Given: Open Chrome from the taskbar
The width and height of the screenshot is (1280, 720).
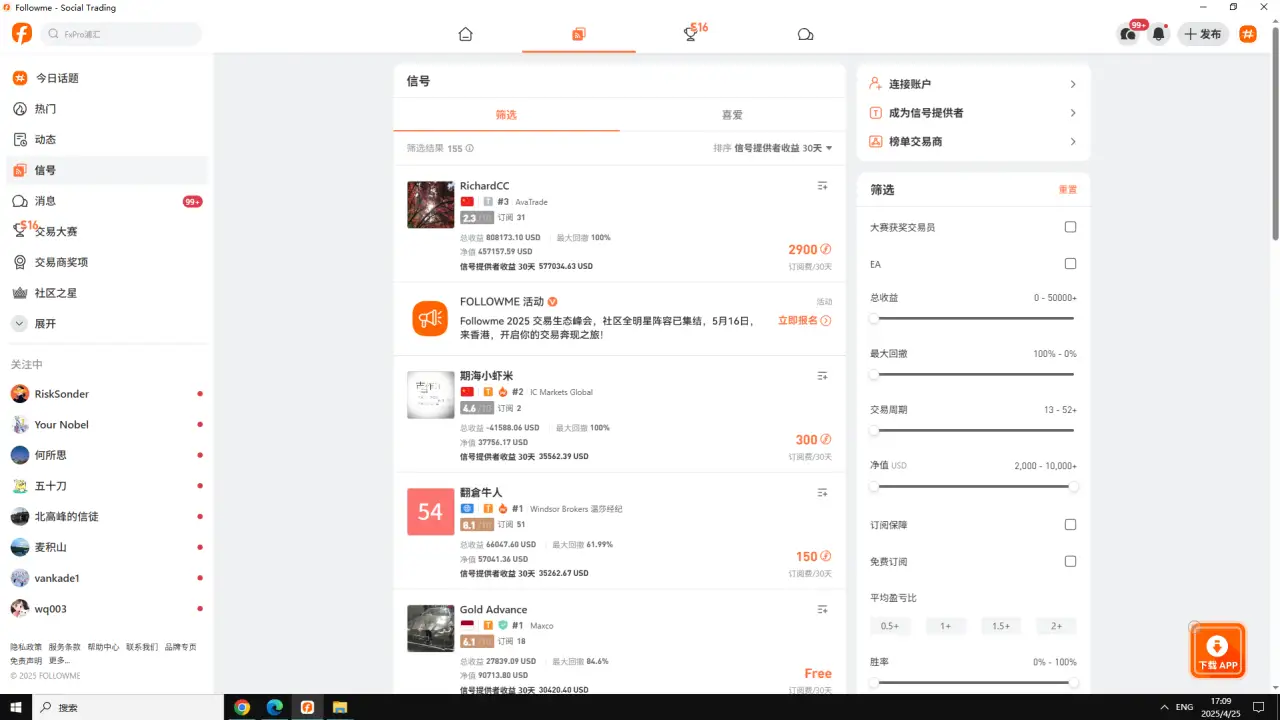Looking at the screenshot, I should [241, 707].
